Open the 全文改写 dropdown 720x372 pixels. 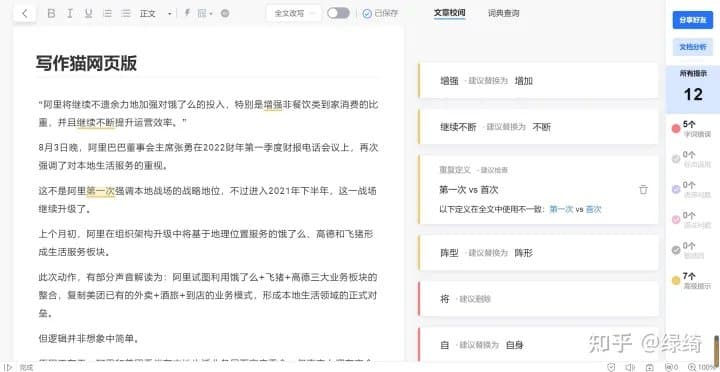pos(293,13)
